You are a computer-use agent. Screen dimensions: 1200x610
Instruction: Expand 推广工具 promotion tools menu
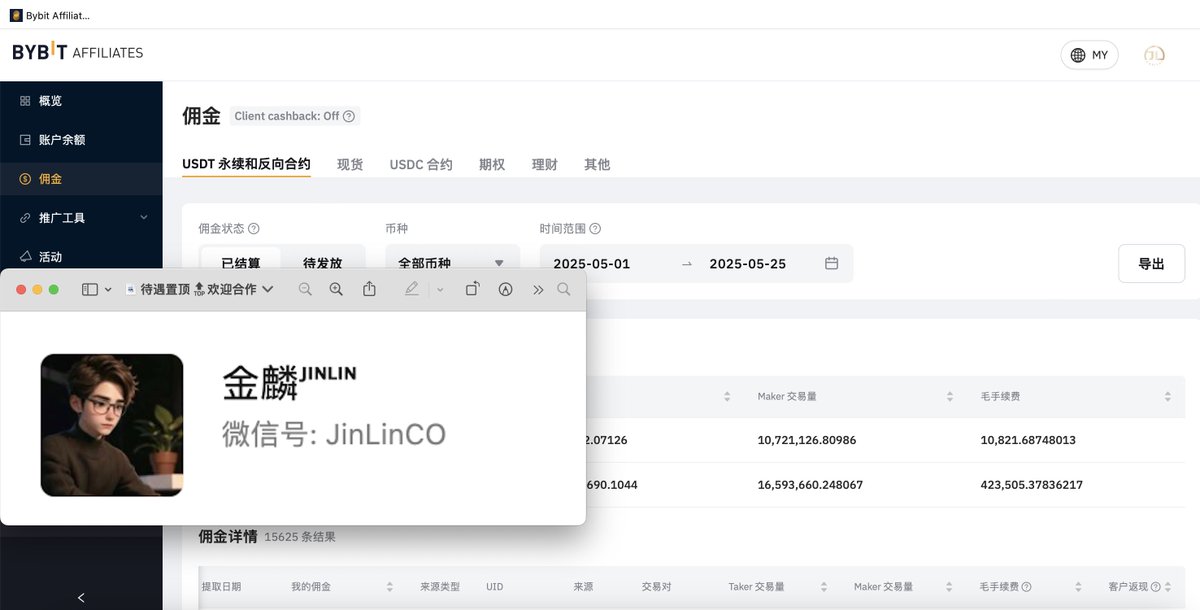81,218
